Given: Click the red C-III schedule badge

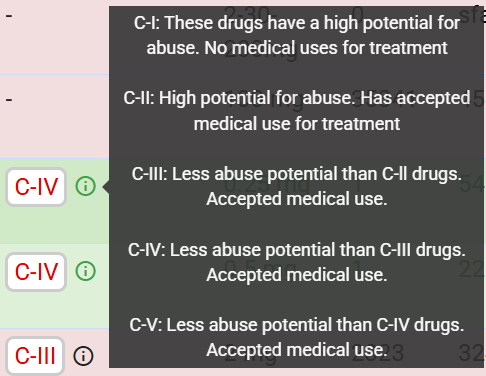Looking at the screenshot, I should 35,356.
